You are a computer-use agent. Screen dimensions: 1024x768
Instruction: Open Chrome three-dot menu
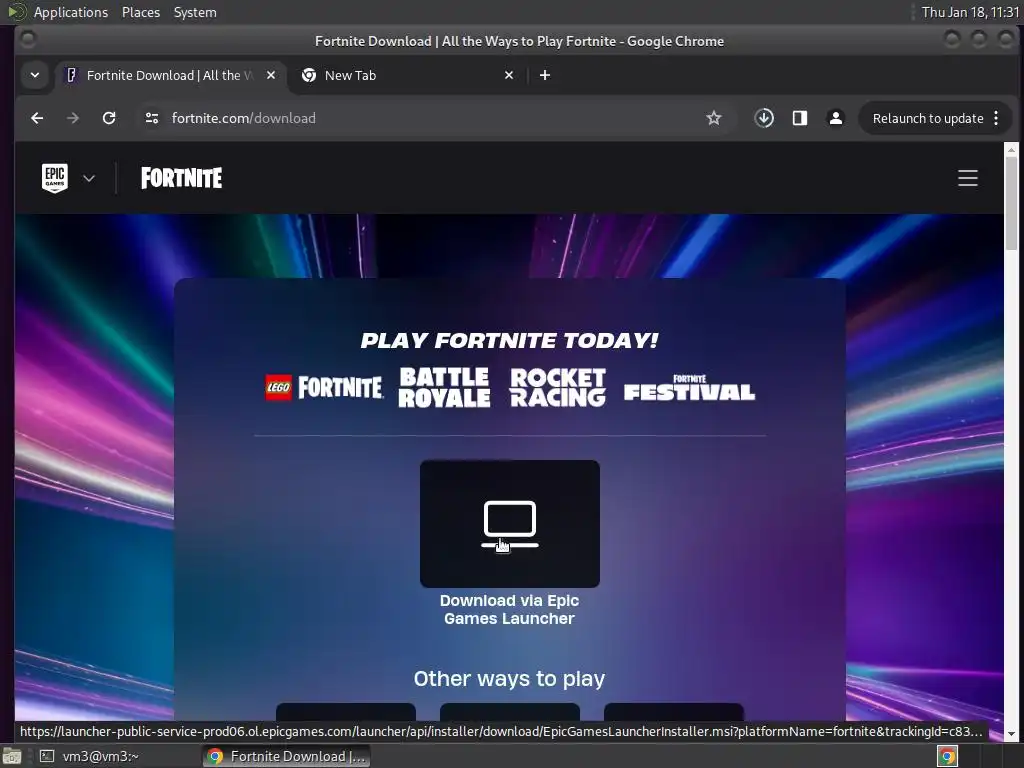click(996, 118)
